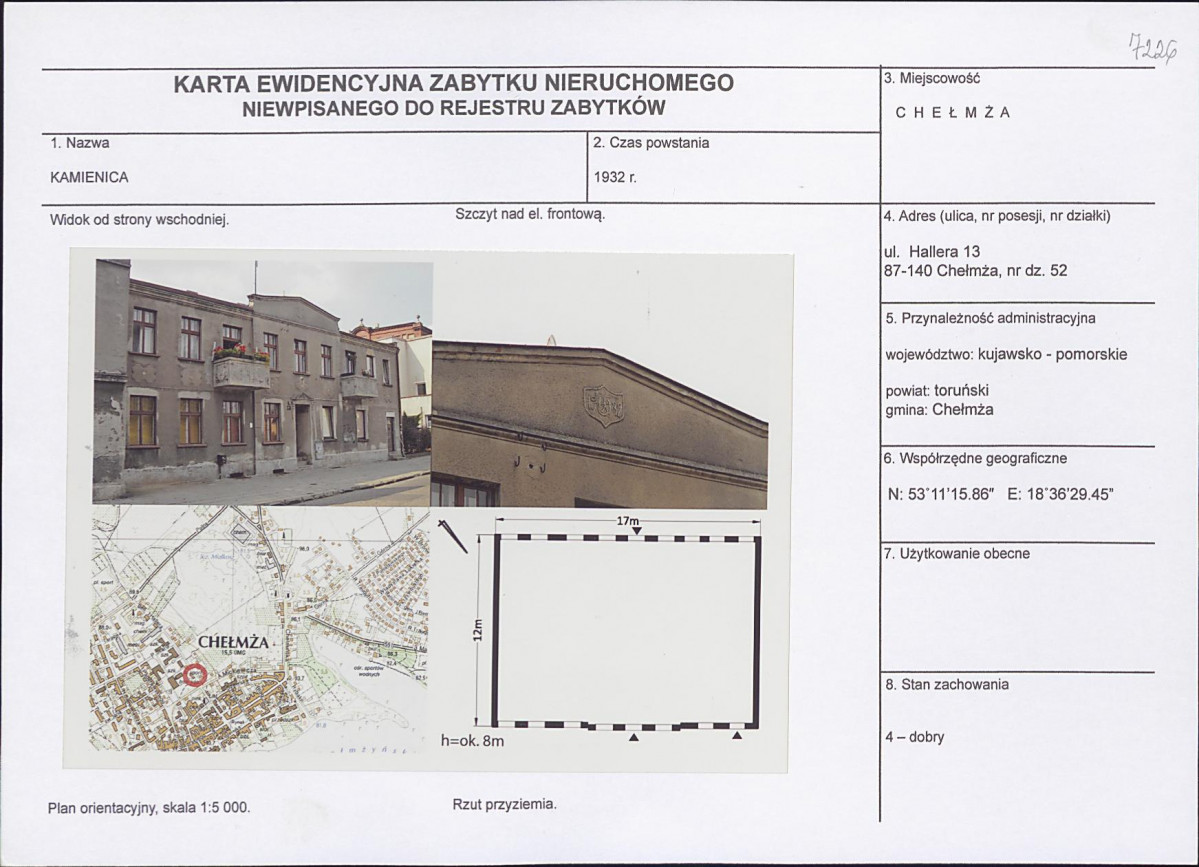Select caption 'Szczyt nad el. frontową.'
Viewport: 1199px width, 867px height.
530,214
